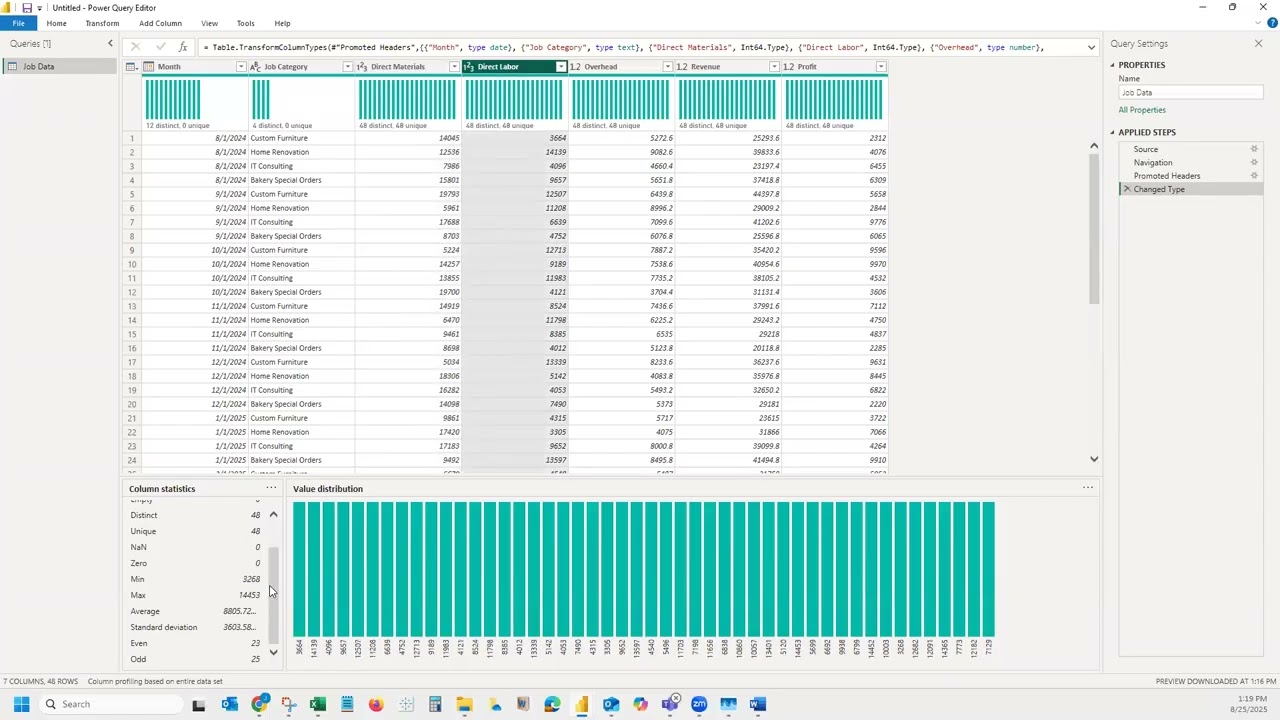
Task: Open the gear settings for Navigation step
Action: pyautogui.click(x=1254, y=162)
